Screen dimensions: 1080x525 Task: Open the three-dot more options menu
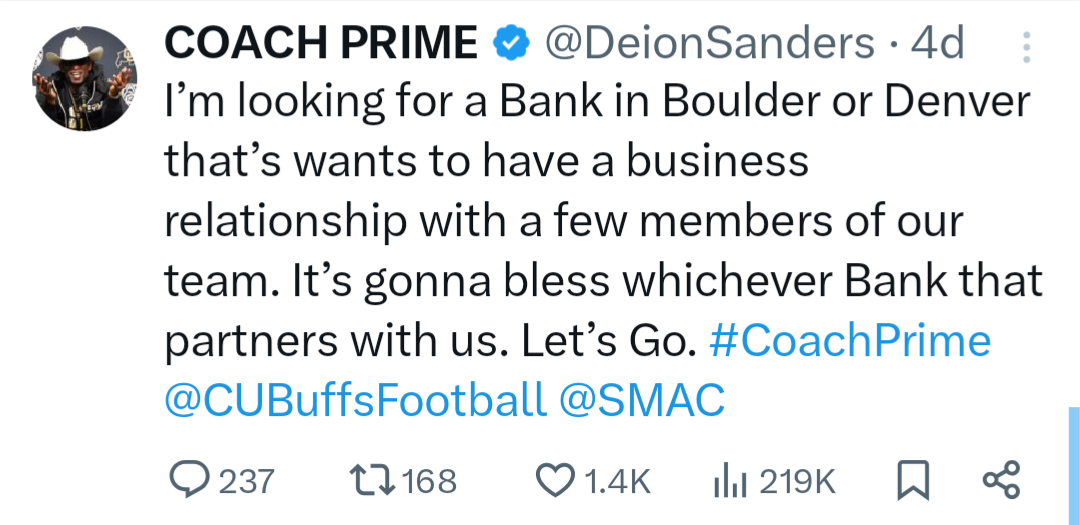1026,46
